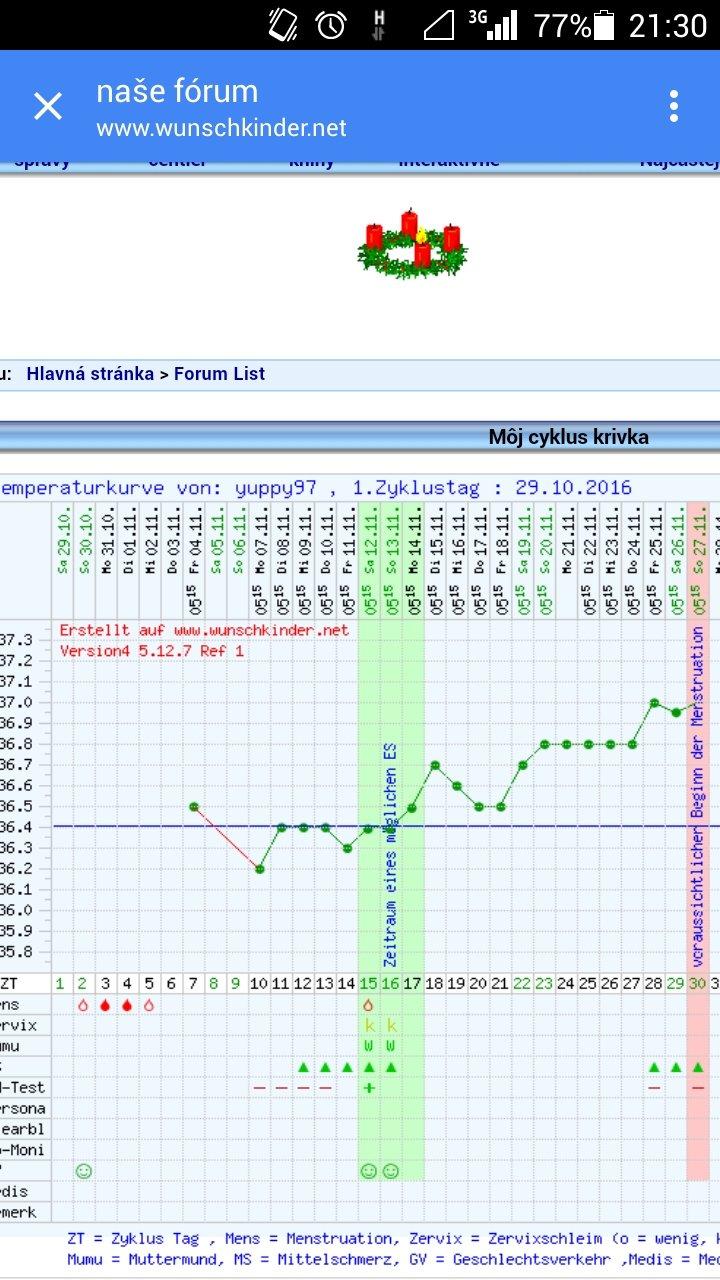Tap the alarm clock status bar icon
The image size is (720, 1280).
(330, 25)
